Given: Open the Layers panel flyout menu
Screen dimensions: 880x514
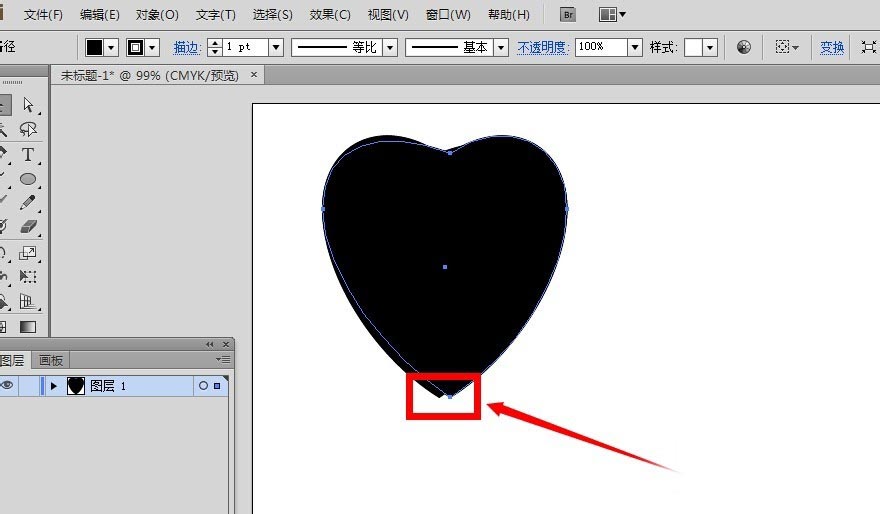Looking at the screenshot, I should (x=223, y=359).
